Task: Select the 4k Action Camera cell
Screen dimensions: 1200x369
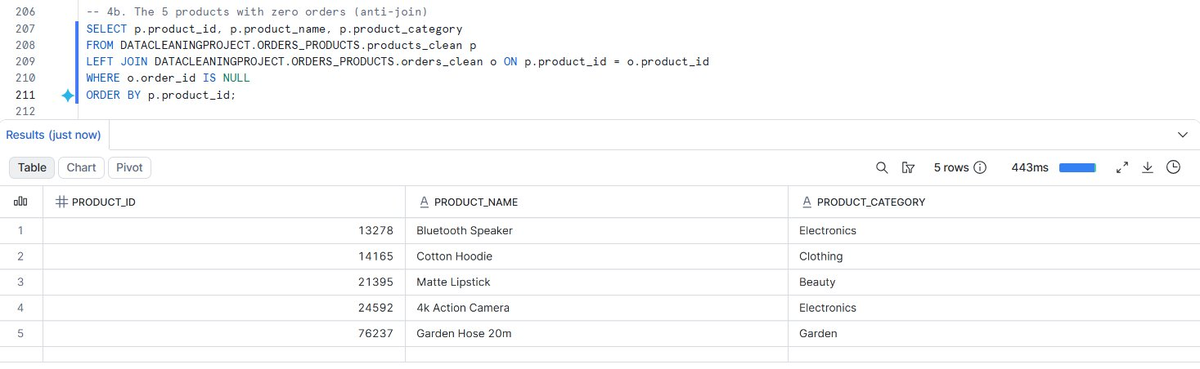Action: point(596,308)
